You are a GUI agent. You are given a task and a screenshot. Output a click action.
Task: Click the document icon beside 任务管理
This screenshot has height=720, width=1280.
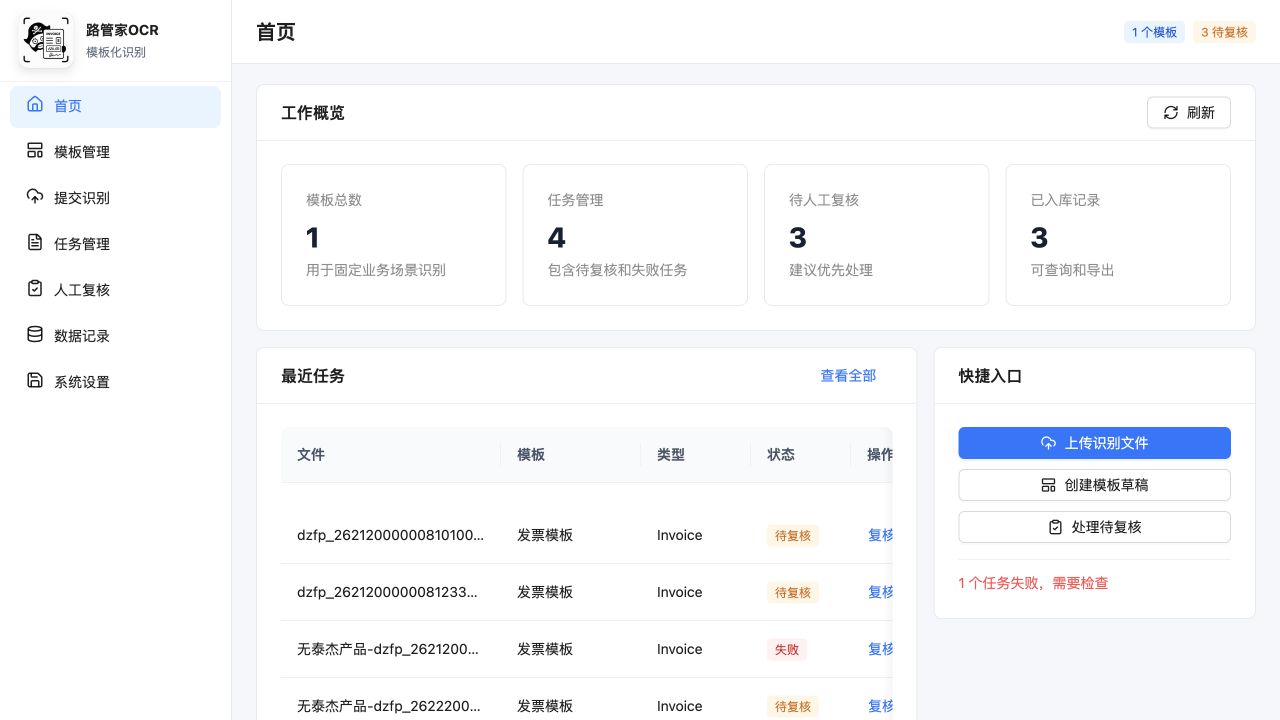(x=35, y=243)
